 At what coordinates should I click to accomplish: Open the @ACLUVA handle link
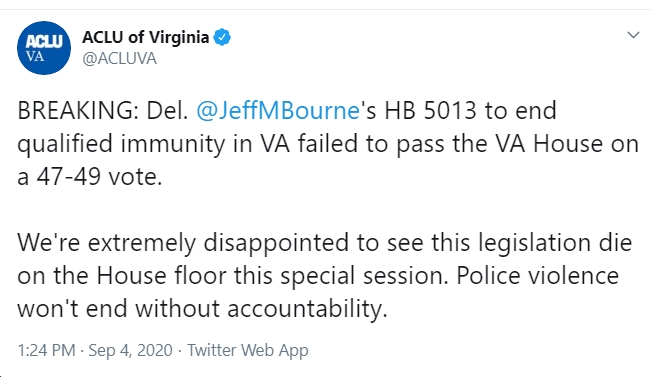click(119, 59)
